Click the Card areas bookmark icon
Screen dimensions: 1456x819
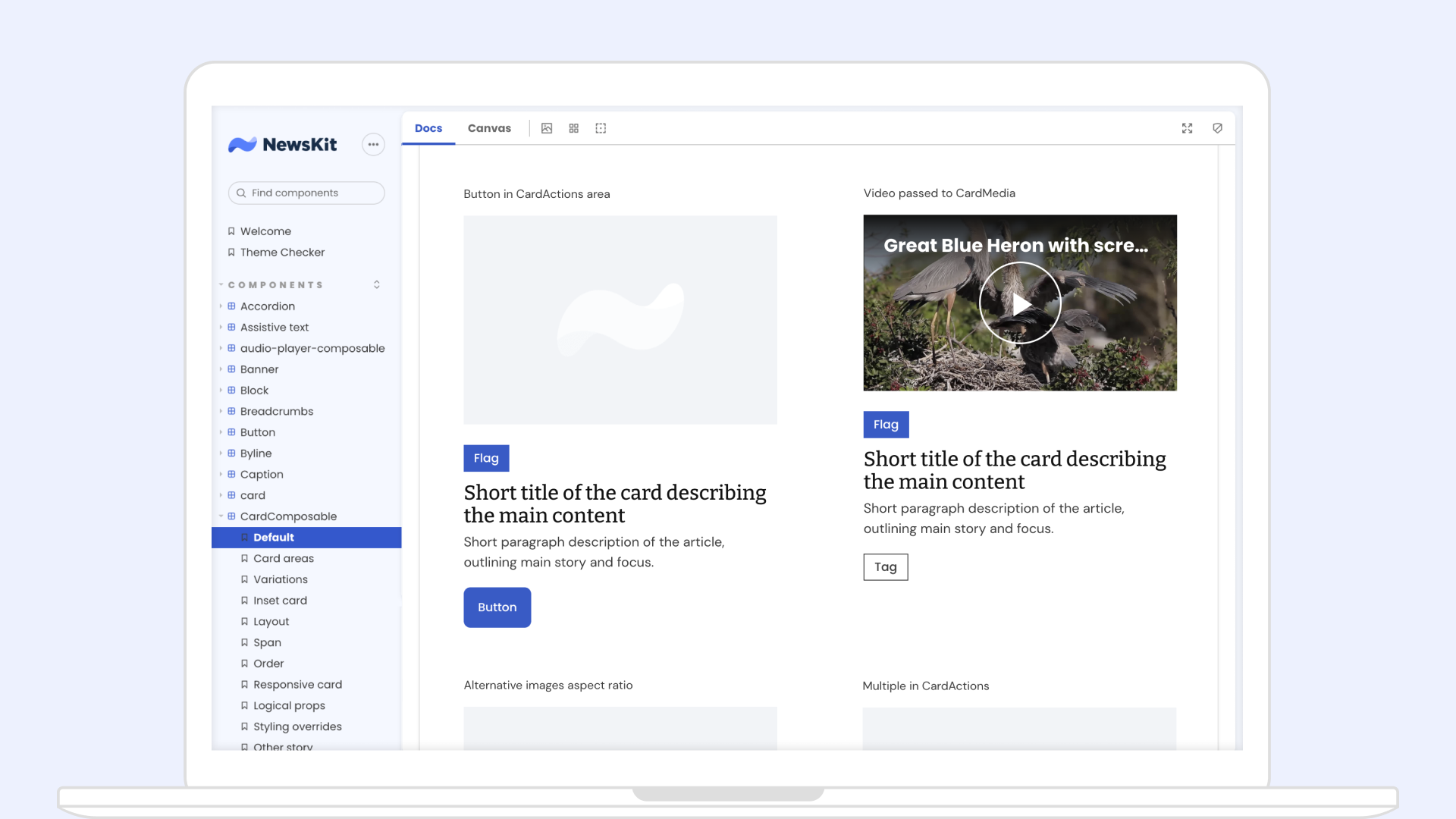(x=244, y=558)
